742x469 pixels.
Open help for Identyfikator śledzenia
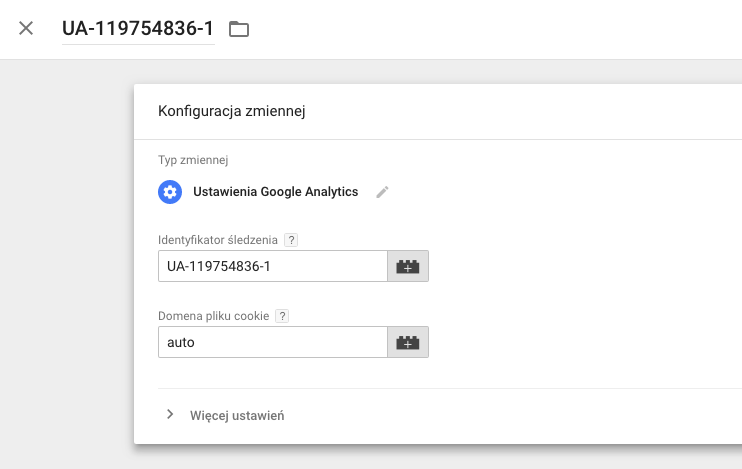291,240
